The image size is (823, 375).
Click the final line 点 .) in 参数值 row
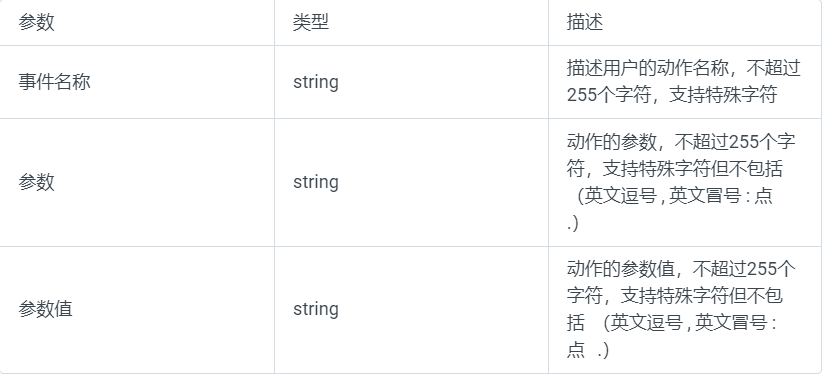588,350
